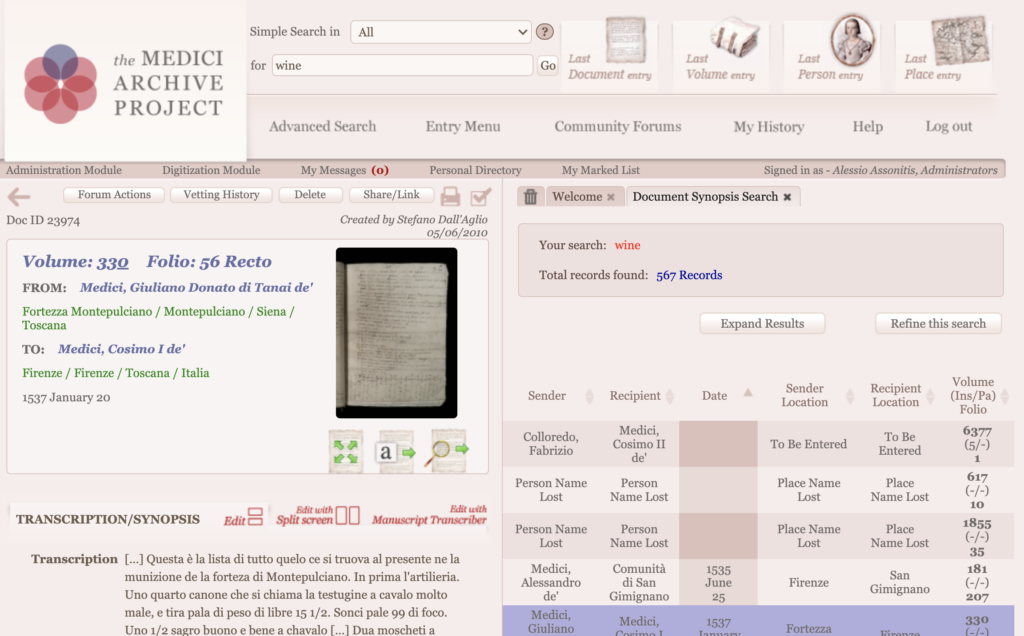This screenshot has width=1024, height=636.
Task: Click Expand Results button
Action: tap(762, 323)
